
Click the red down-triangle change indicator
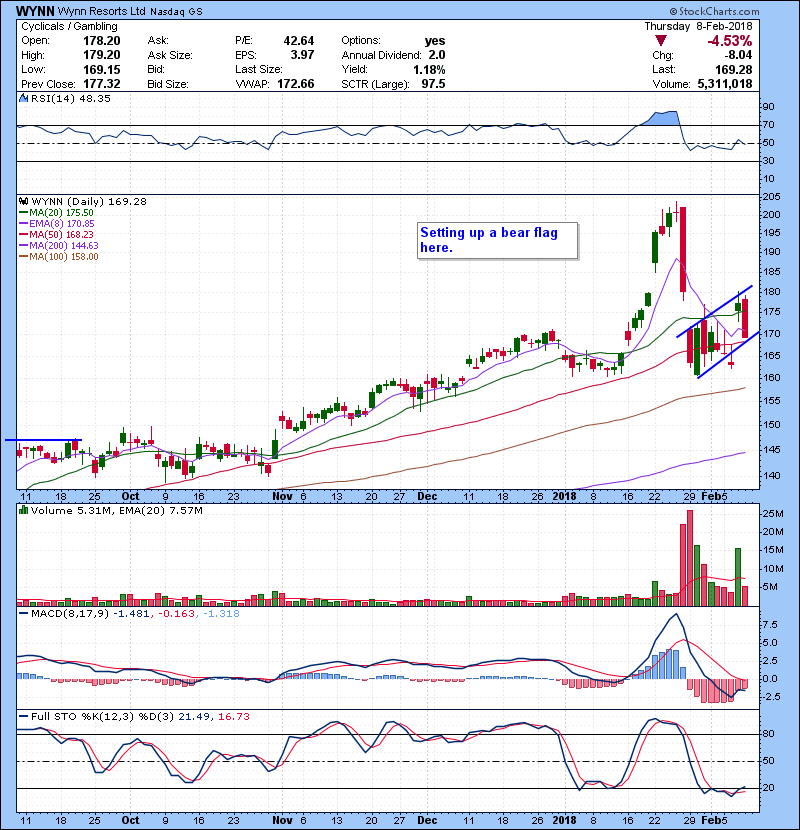pyautogui.click(x=660, y=41)
